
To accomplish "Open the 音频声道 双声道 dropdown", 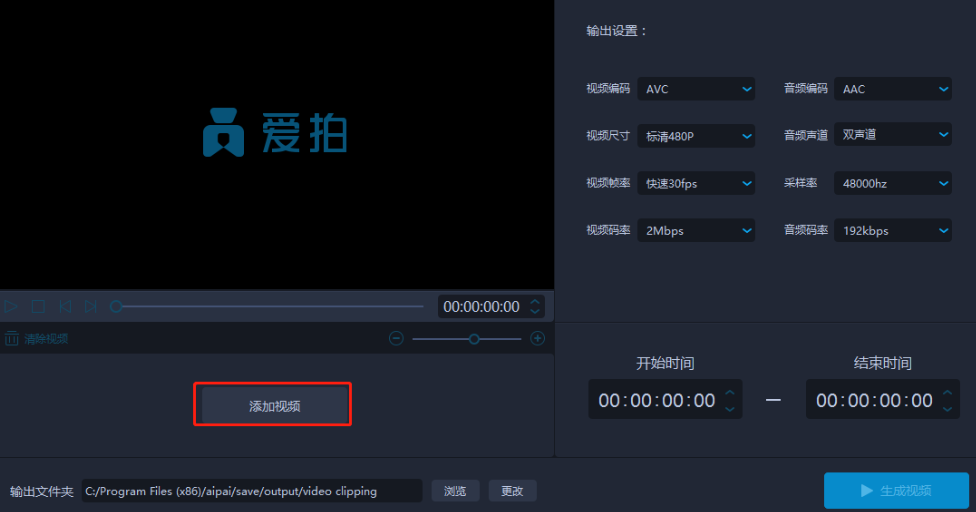I will pos(893,134).
